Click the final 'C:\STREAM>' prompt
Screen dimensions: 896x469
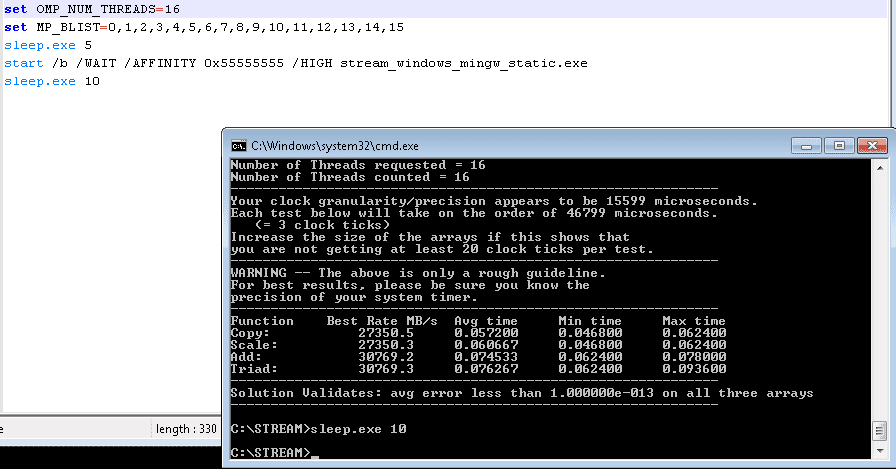click(x=270, y=452)
